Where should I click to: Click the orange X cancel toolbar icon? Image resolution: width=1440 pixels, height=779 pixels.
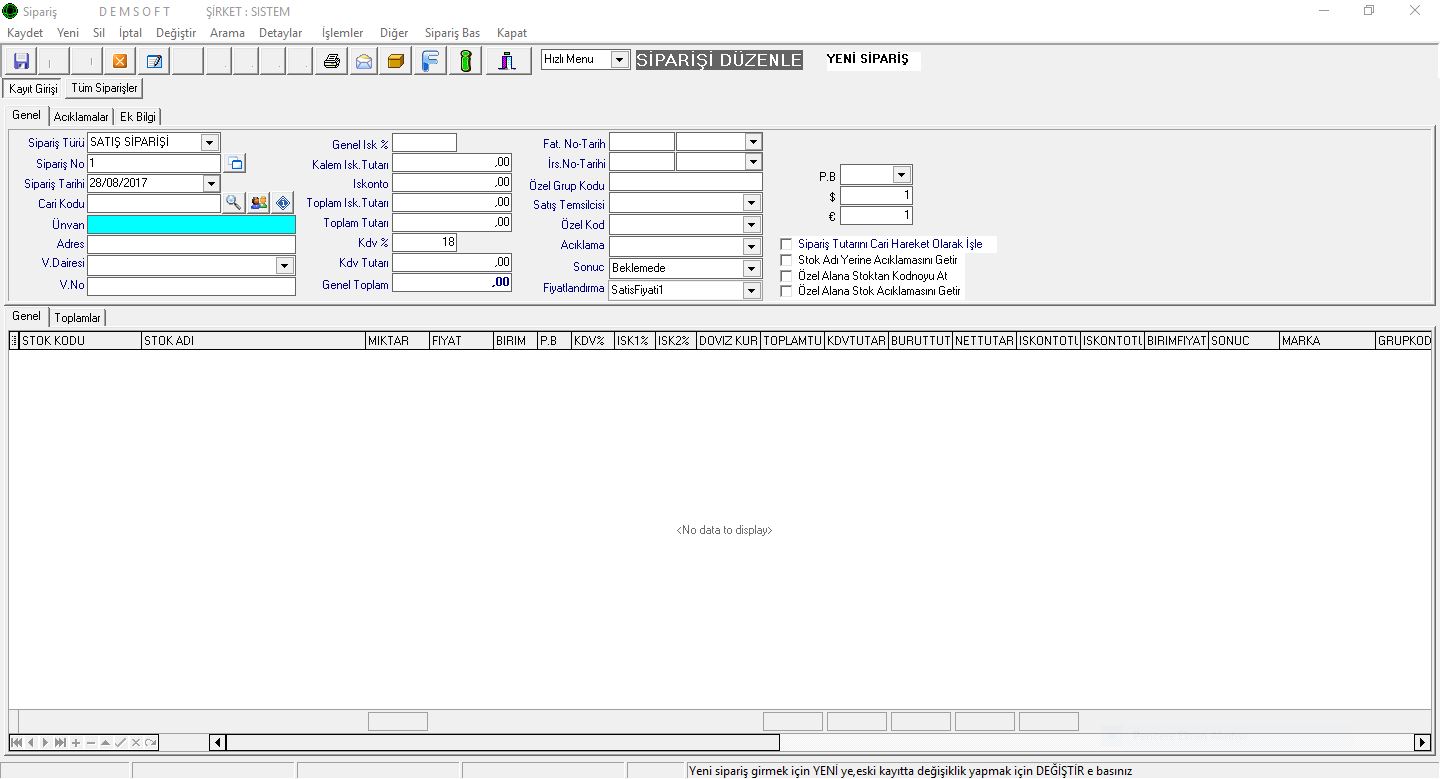tap(120, 61)
